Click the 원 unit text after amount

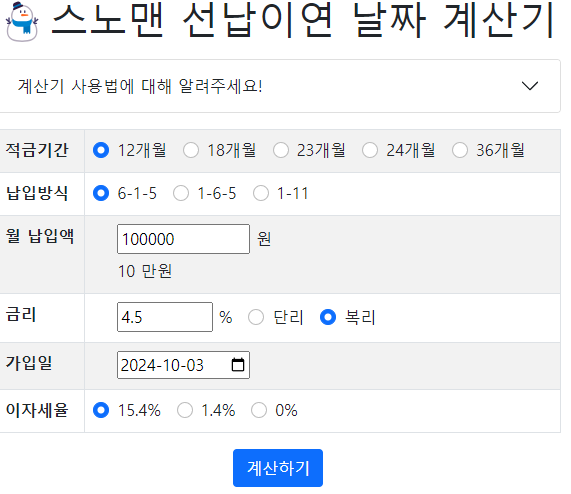264,239
